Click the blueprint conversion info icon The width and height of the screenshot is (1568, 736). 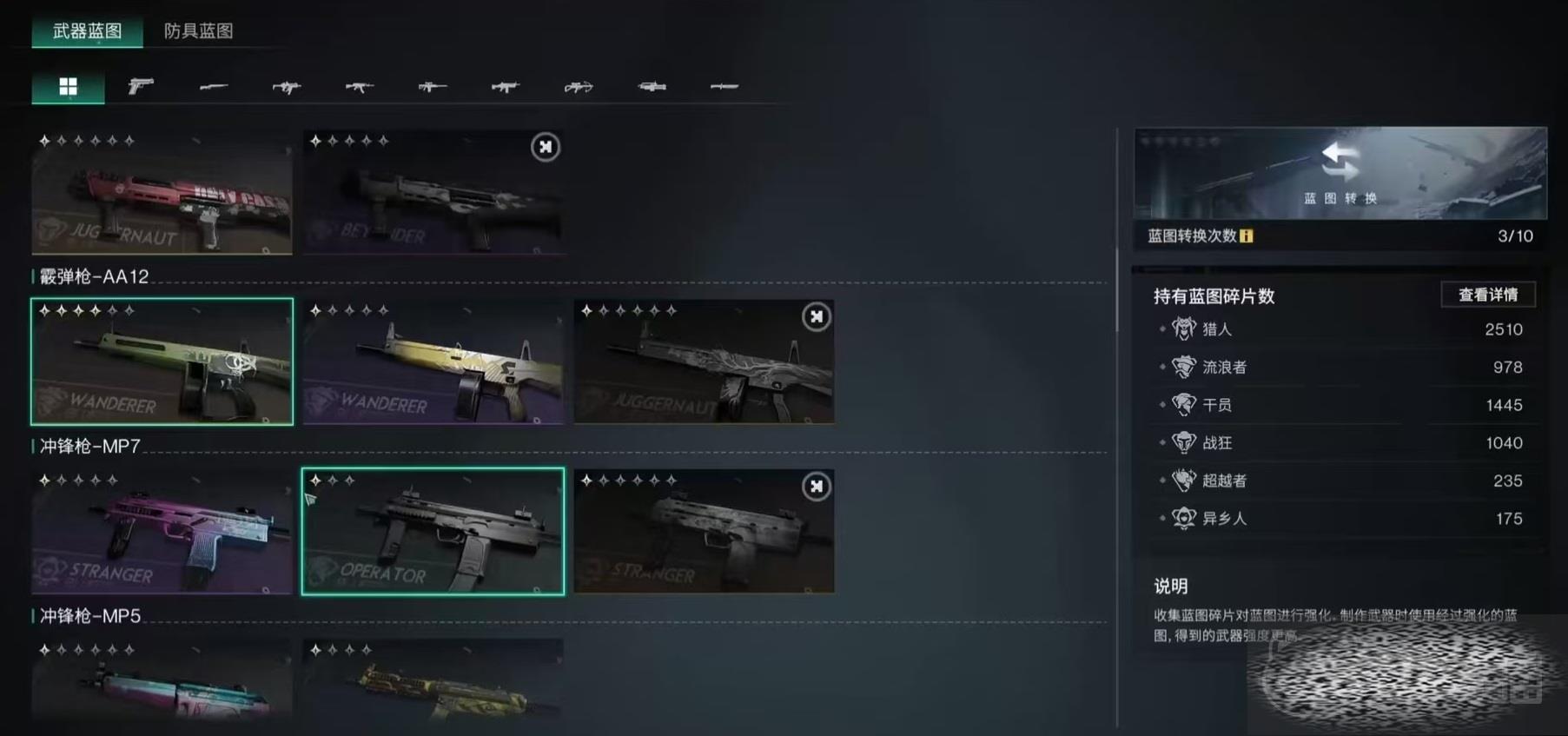1247,235
